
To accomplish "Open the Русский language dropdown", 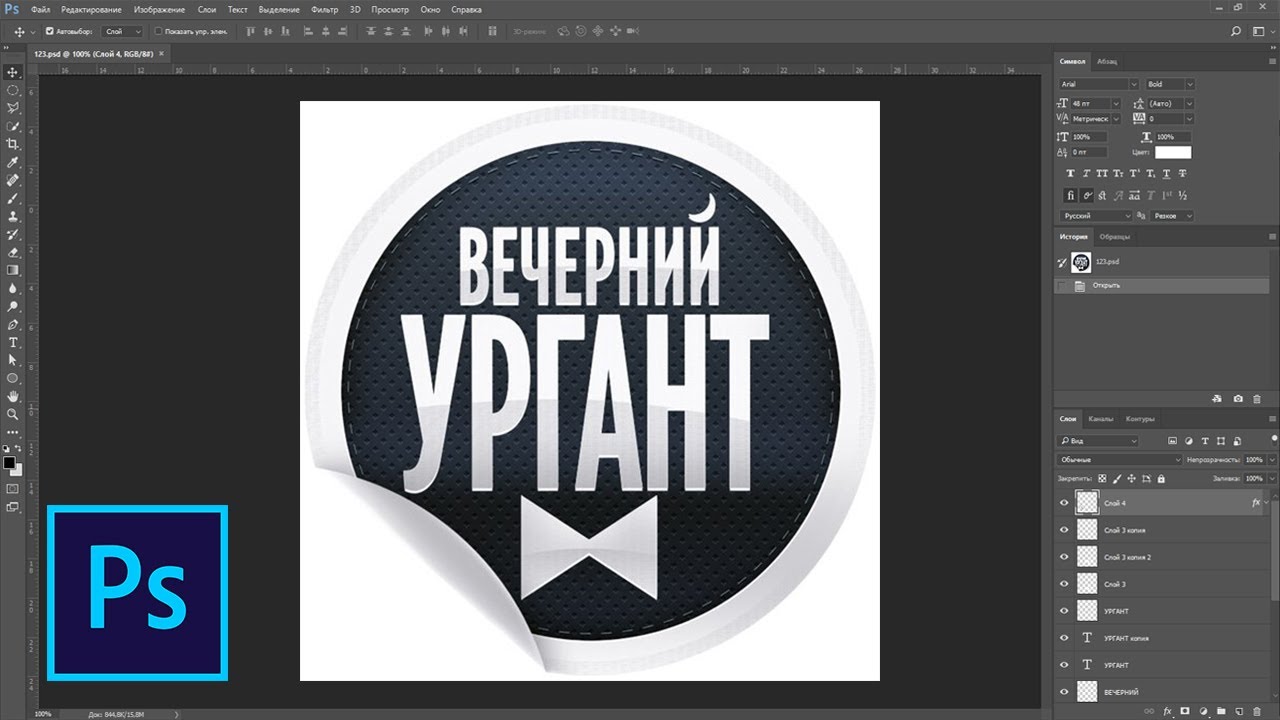I will pos(1097,216).
